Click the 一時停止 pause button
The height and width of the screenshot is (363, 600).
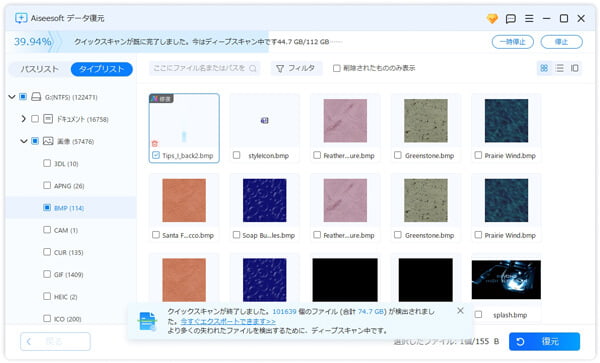[513, 42]
